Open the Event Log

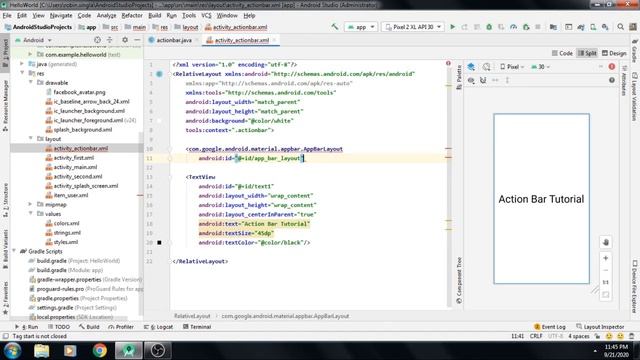tap(550, 327)
